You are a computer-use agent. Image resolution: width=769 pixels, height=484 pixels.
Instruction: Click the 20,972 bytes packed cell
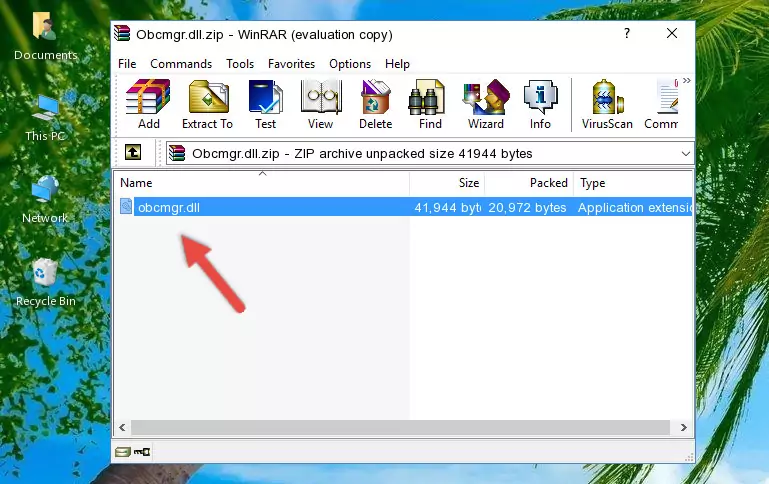527,207
